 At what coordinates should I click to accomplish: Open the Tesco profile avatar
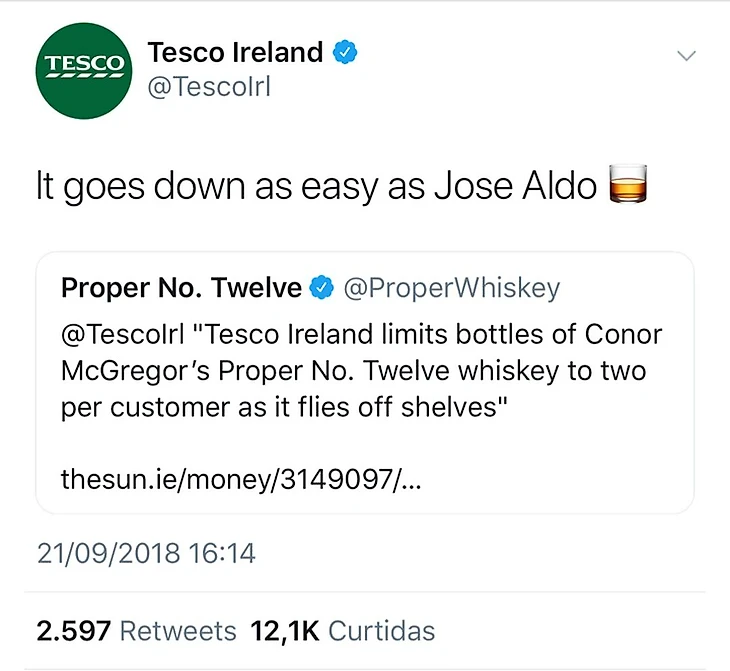click(x=84, y=69)
